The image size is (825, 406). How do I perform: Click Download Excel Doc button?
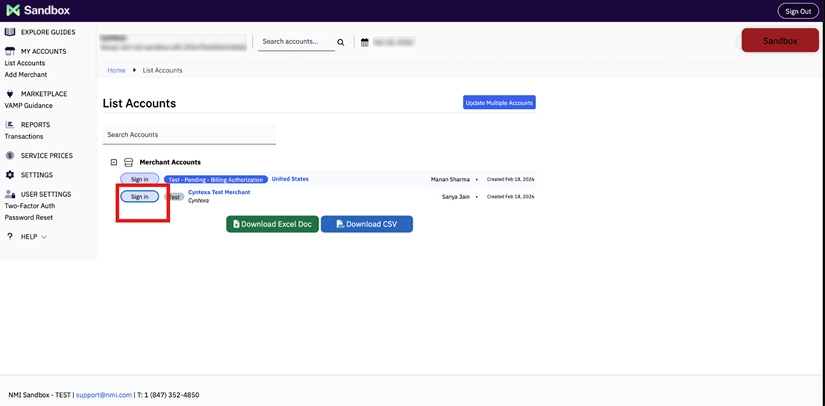tap(273, 224)
